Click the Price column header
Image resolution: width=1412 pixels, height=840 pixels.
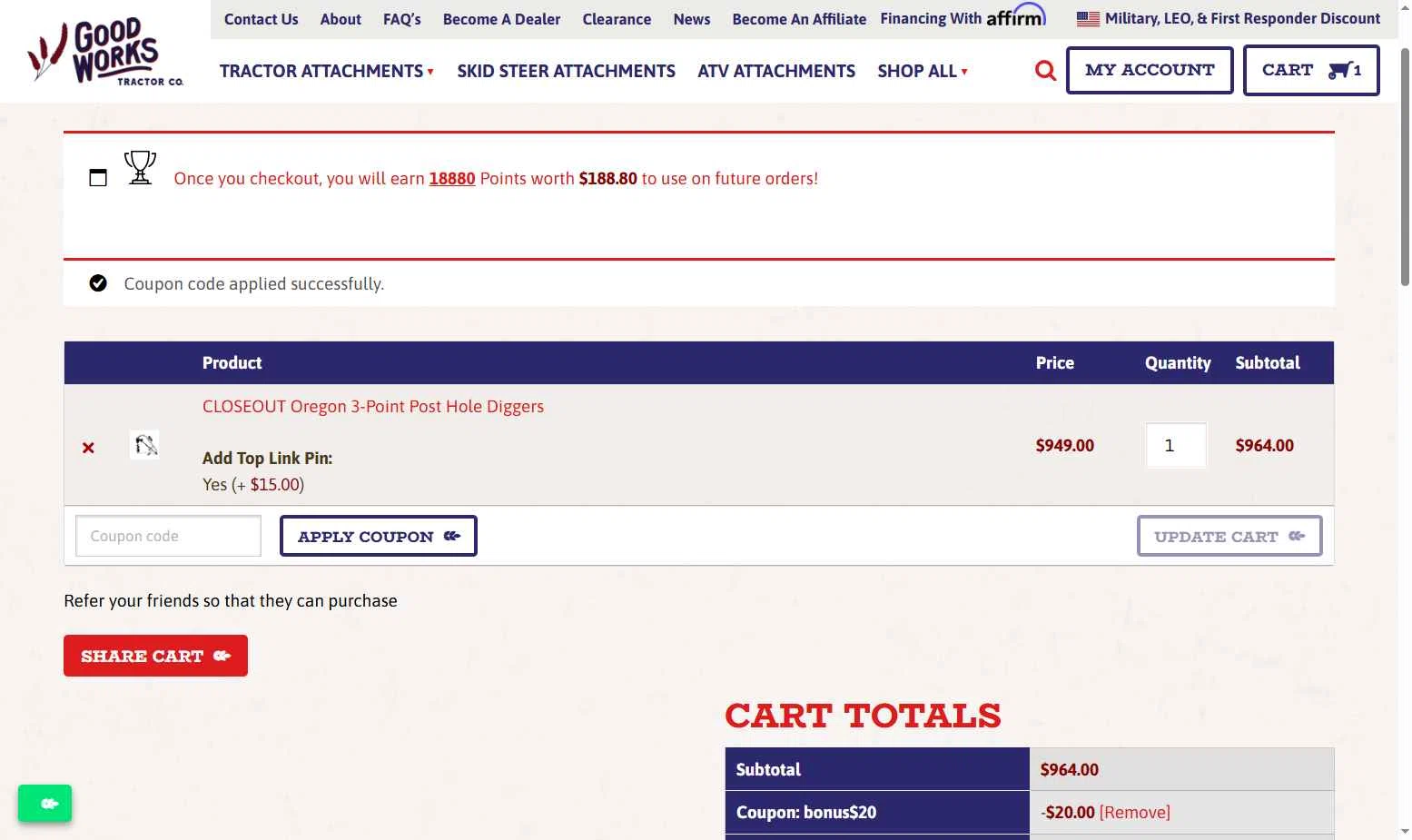[1055, 362]
